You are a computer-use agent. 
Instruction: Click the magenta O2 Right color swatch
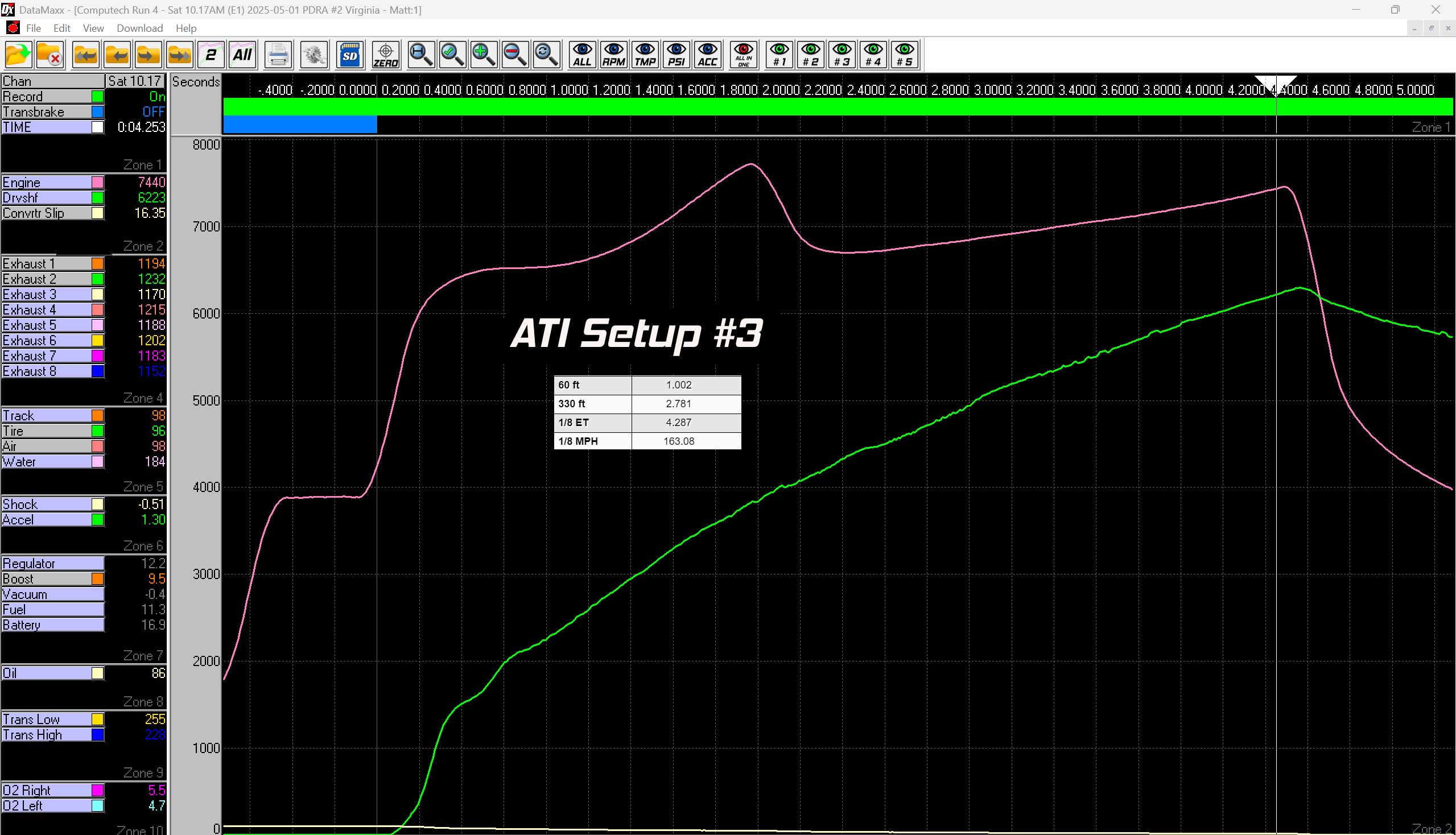(98, 791)
